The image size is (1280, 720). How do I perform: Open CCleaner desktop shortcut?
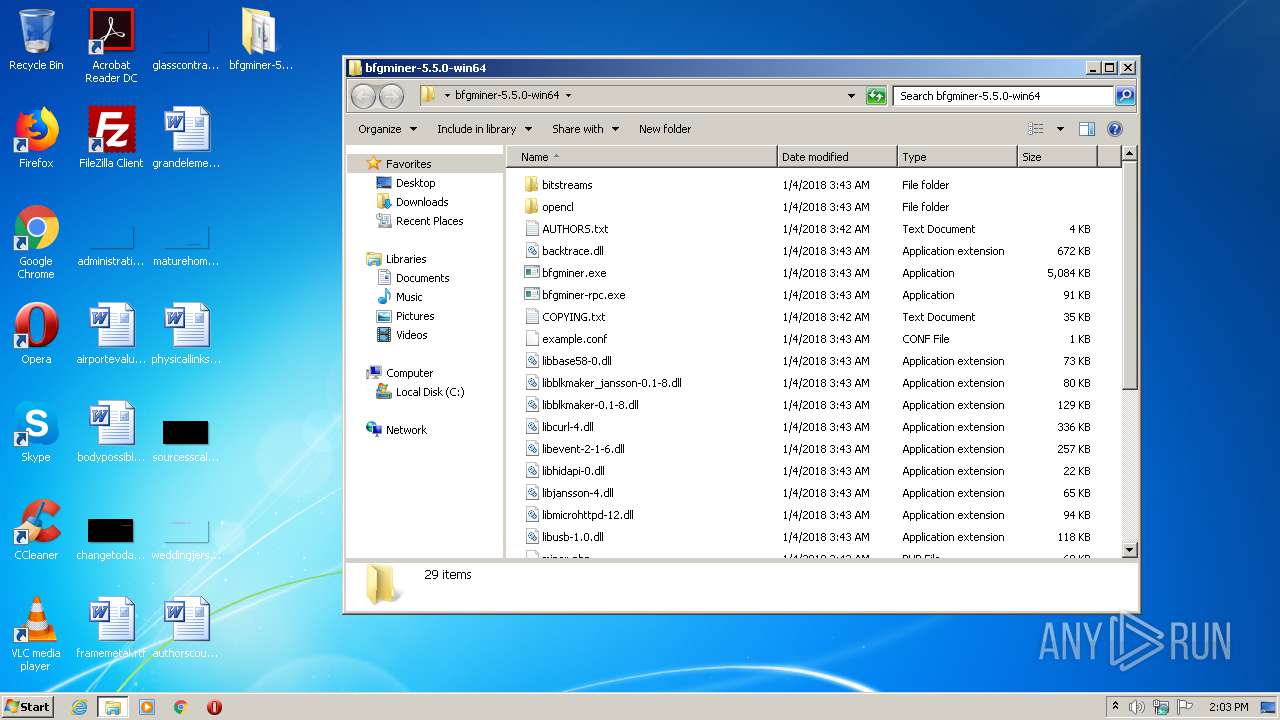[36, 530]
